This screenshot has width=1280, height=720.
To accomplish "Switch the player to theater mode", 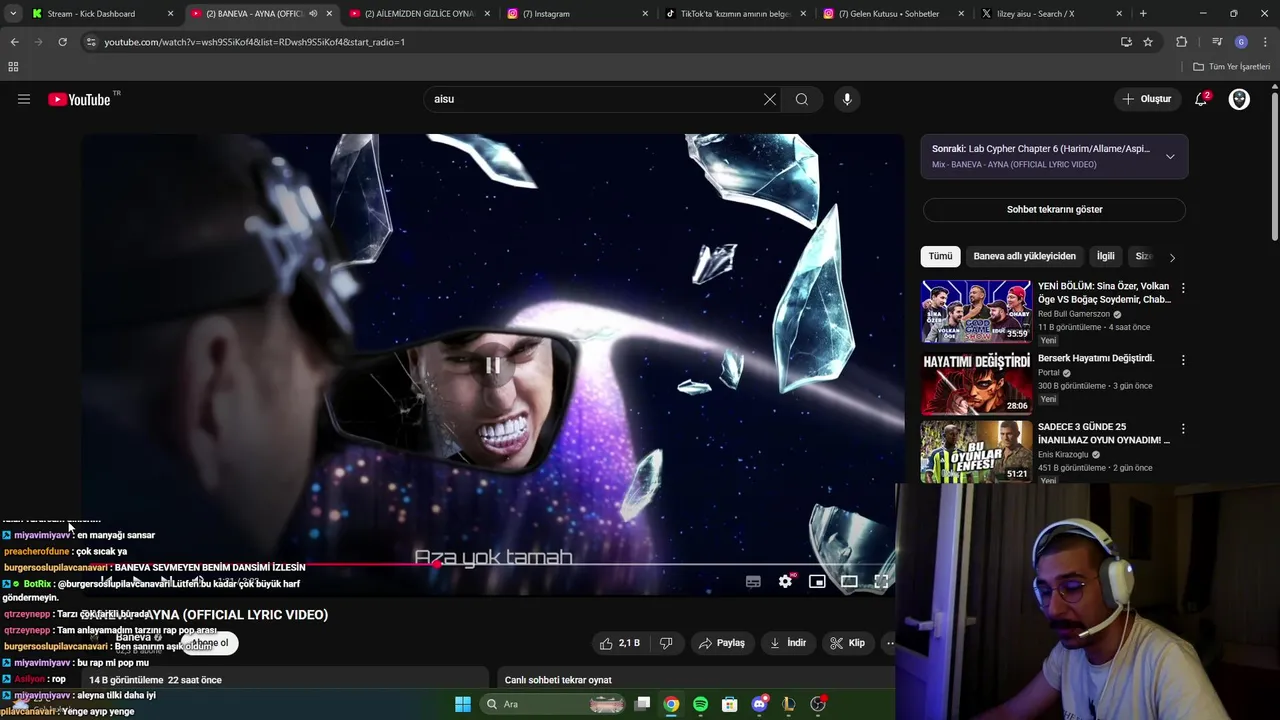I will (x=849, y=581).
